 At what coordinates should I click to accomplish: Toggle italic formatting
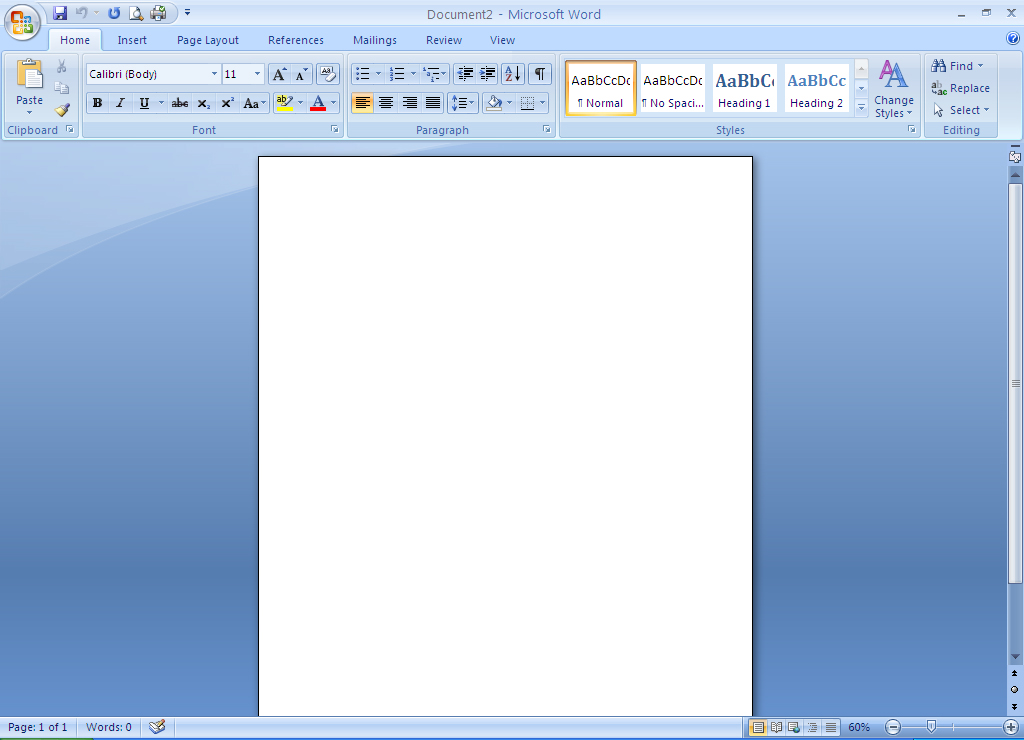(x=120, y=102)
